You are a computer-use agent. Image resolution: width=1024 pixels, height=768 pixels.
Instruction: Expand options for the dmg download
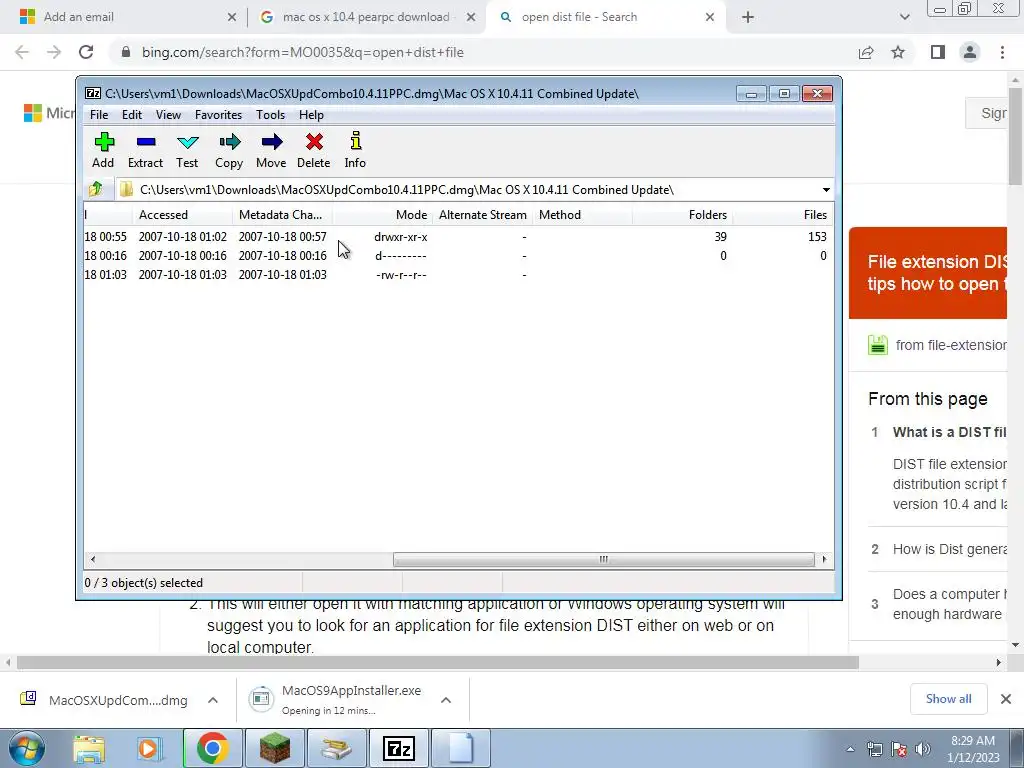pos(213,700)
